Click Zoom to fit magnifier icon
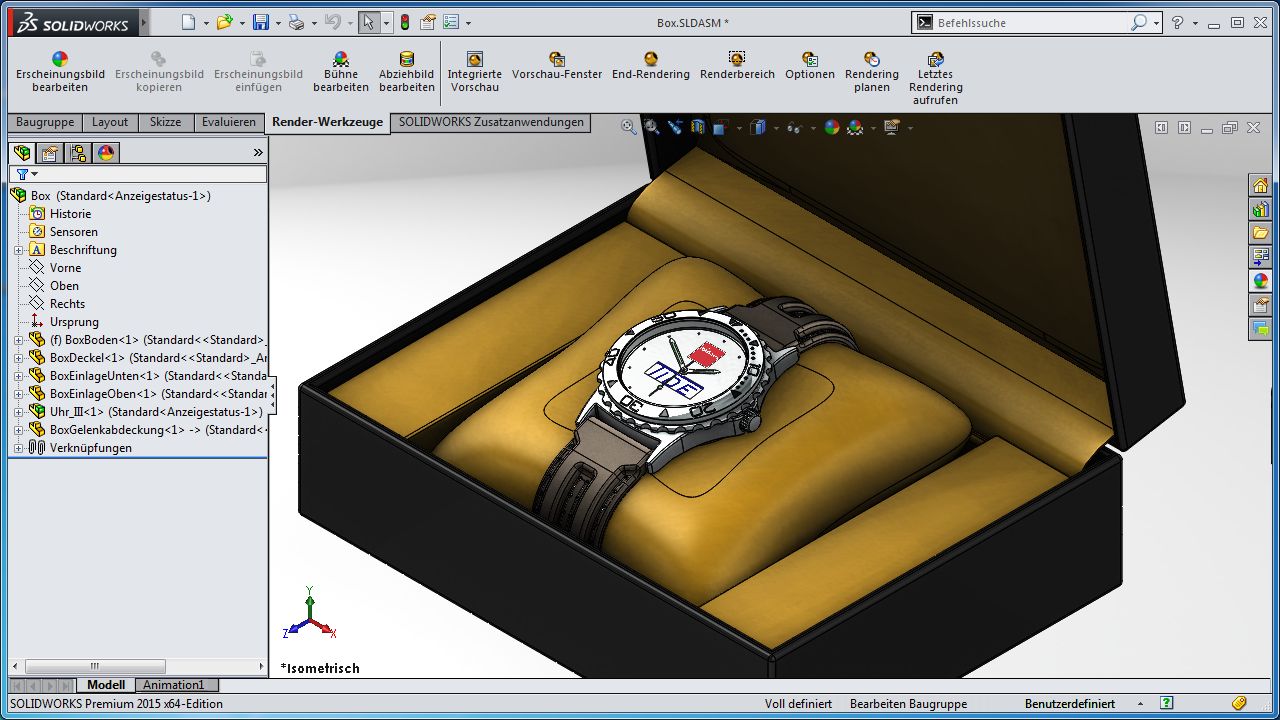The image size is (1280, 720). [x=628, y=127]
